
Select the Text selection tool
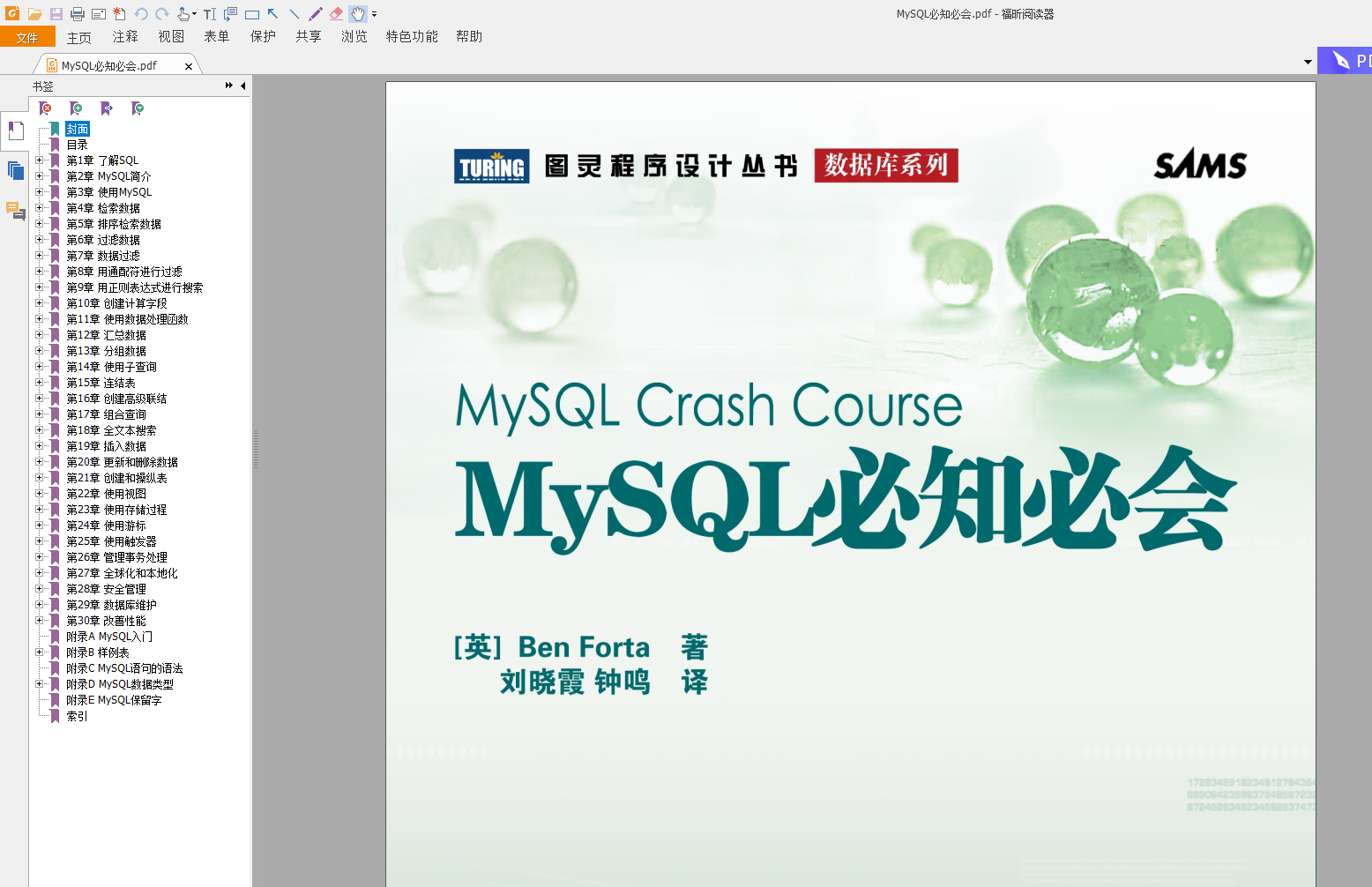click(x=210, y=14)
